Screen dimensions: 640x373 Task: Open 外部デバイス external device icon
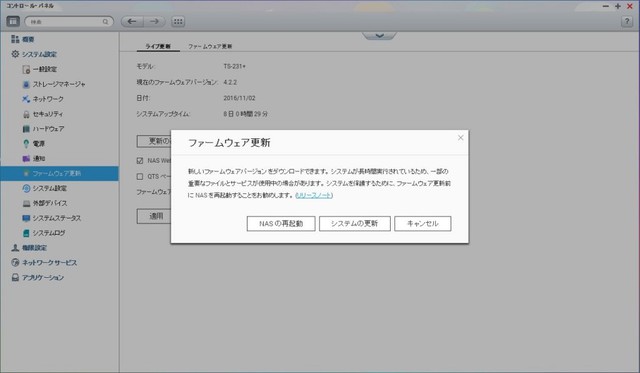click(26, 203)
